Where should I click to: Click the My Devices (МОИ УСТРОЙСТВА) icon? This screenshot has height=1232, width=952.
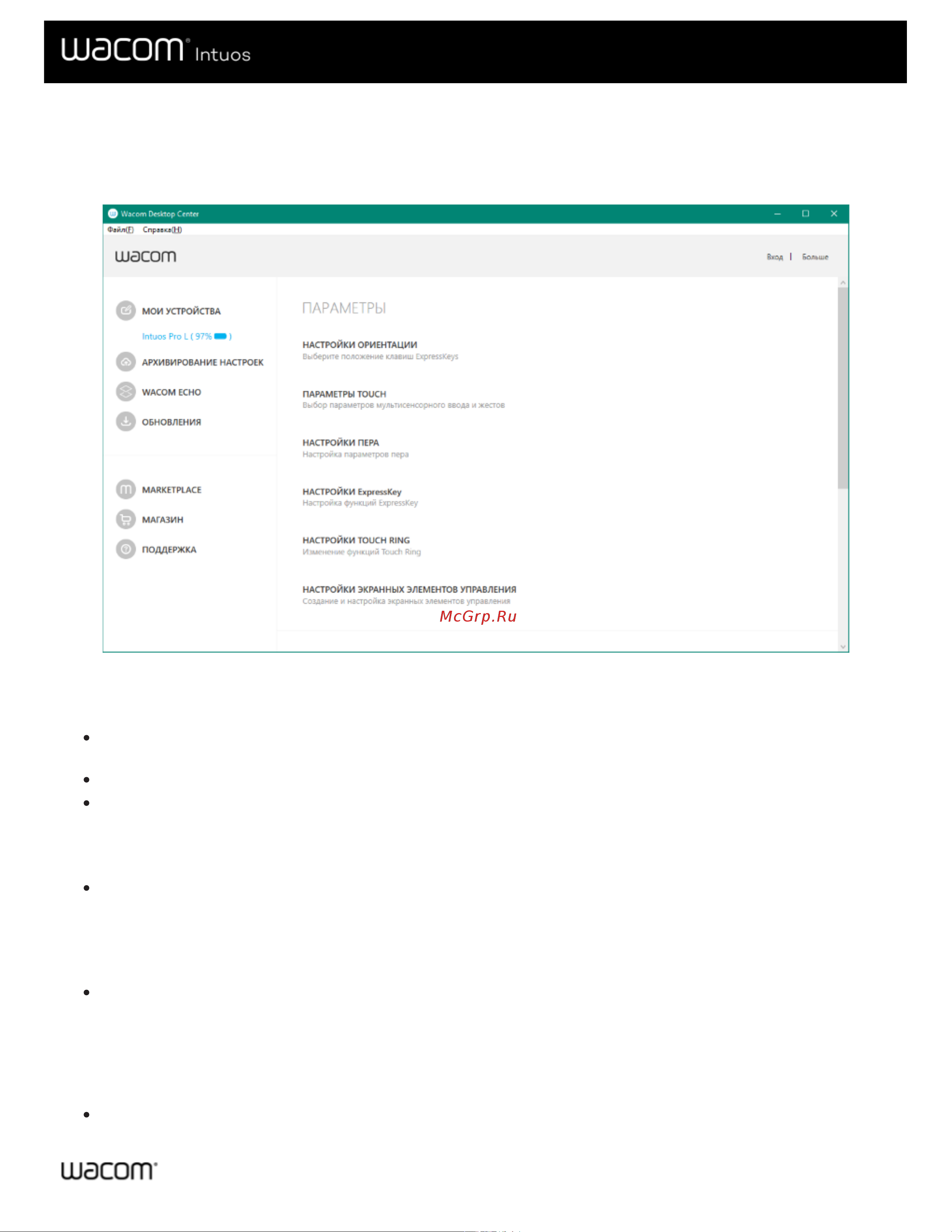[x=126, y=310]
